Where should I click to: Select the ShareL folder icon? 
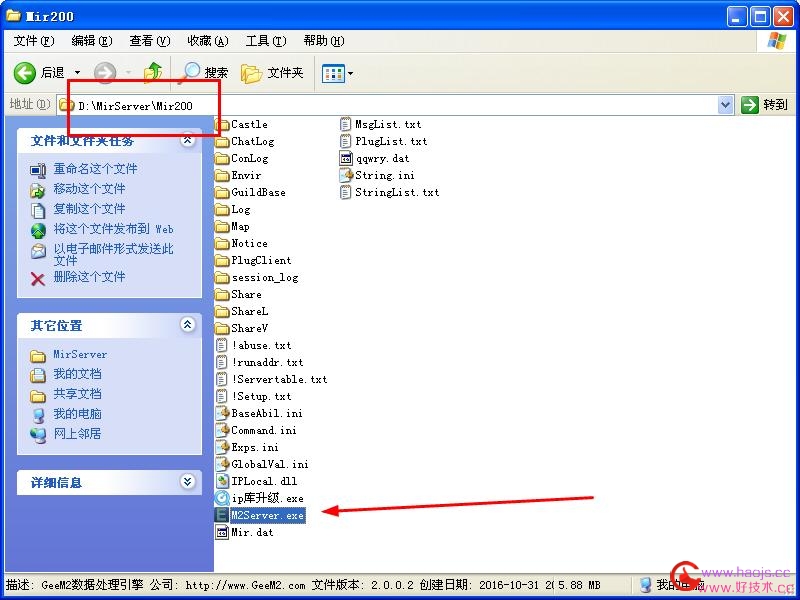tap(222, 312)
